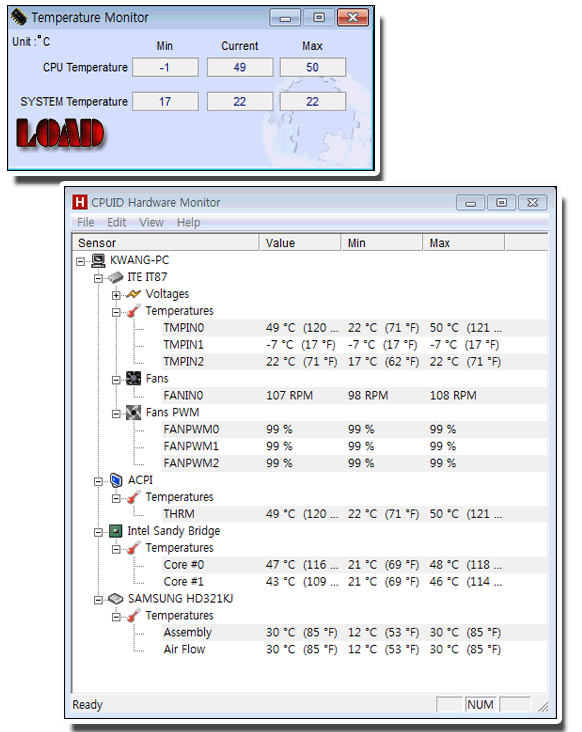
Task: Click the Value column header
Action: [x=300, y=243]
